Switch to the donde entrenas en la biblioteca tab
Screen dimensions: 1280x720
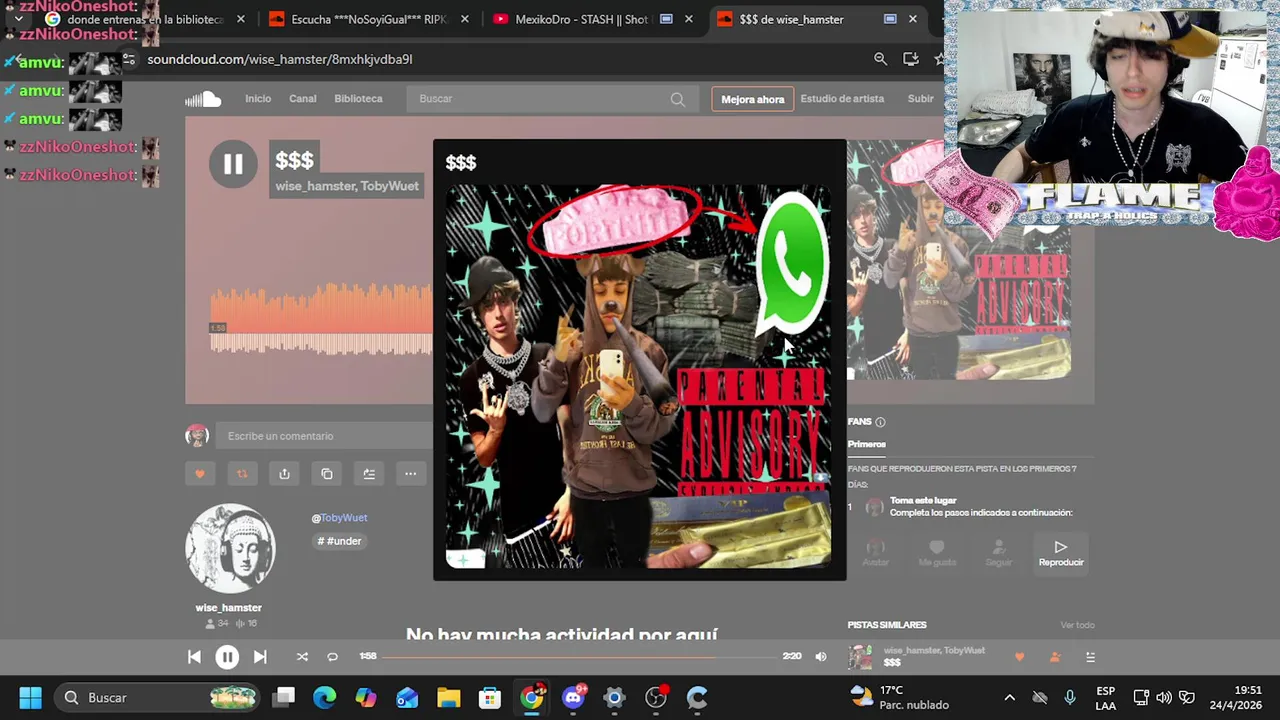click(145, 19)
